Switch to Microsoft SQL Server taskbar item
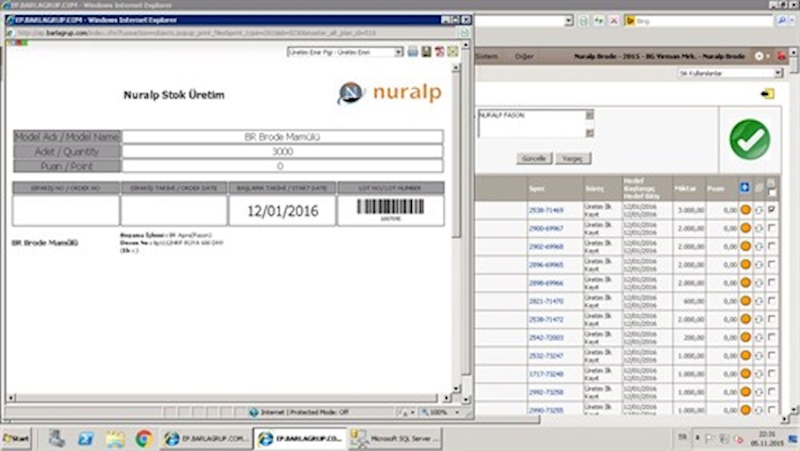The width and height of the screenshot is (800, 451). [x=395, y=438]
